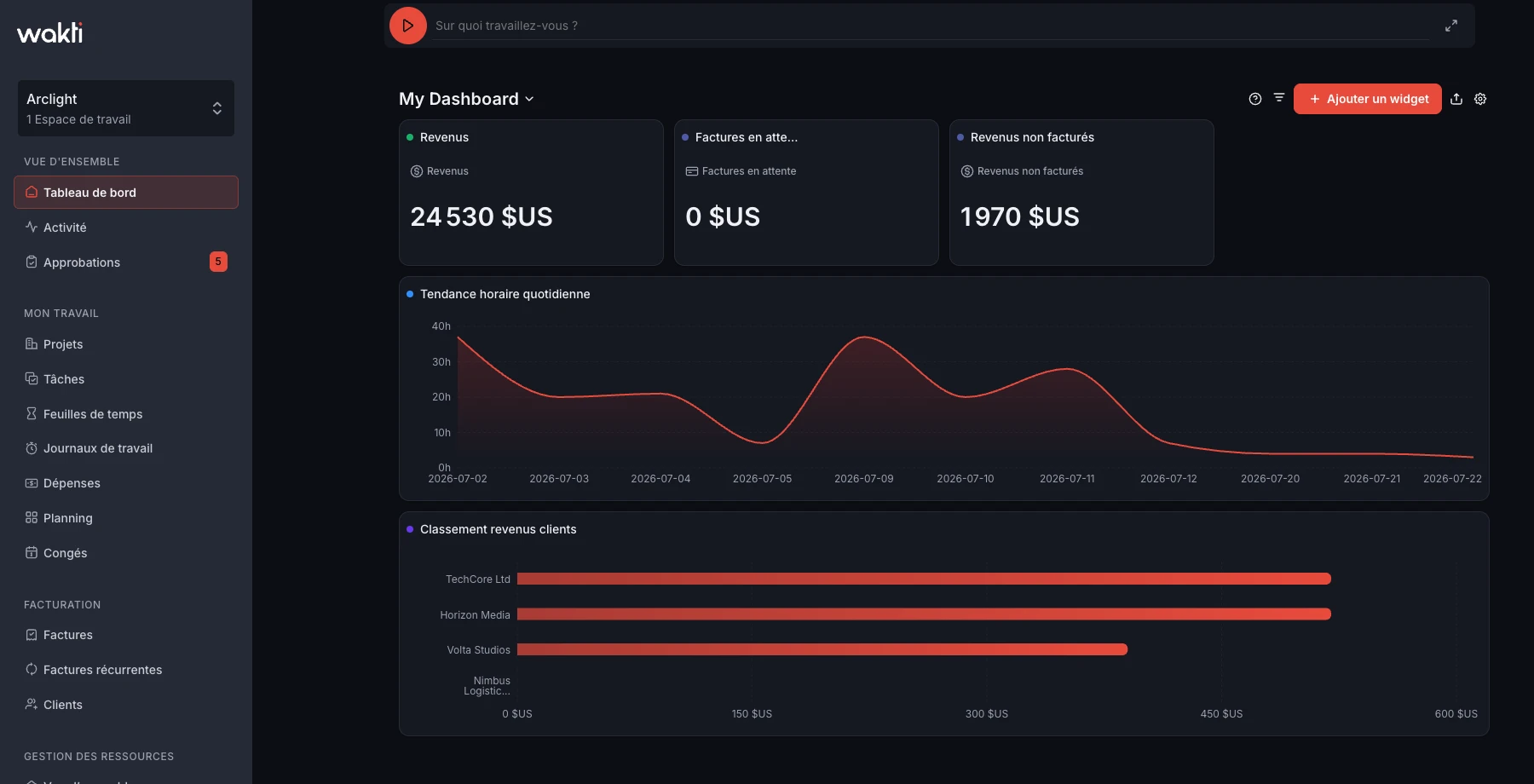Screen dimensions: 1534x784
Task: Click the Factures checkbox icon
Action: point(32,635)
